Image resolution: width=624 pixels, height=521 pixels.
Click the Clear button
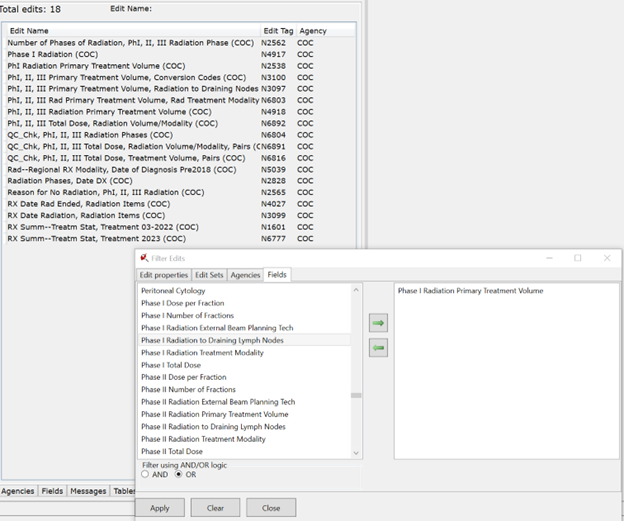click(215, 508)
